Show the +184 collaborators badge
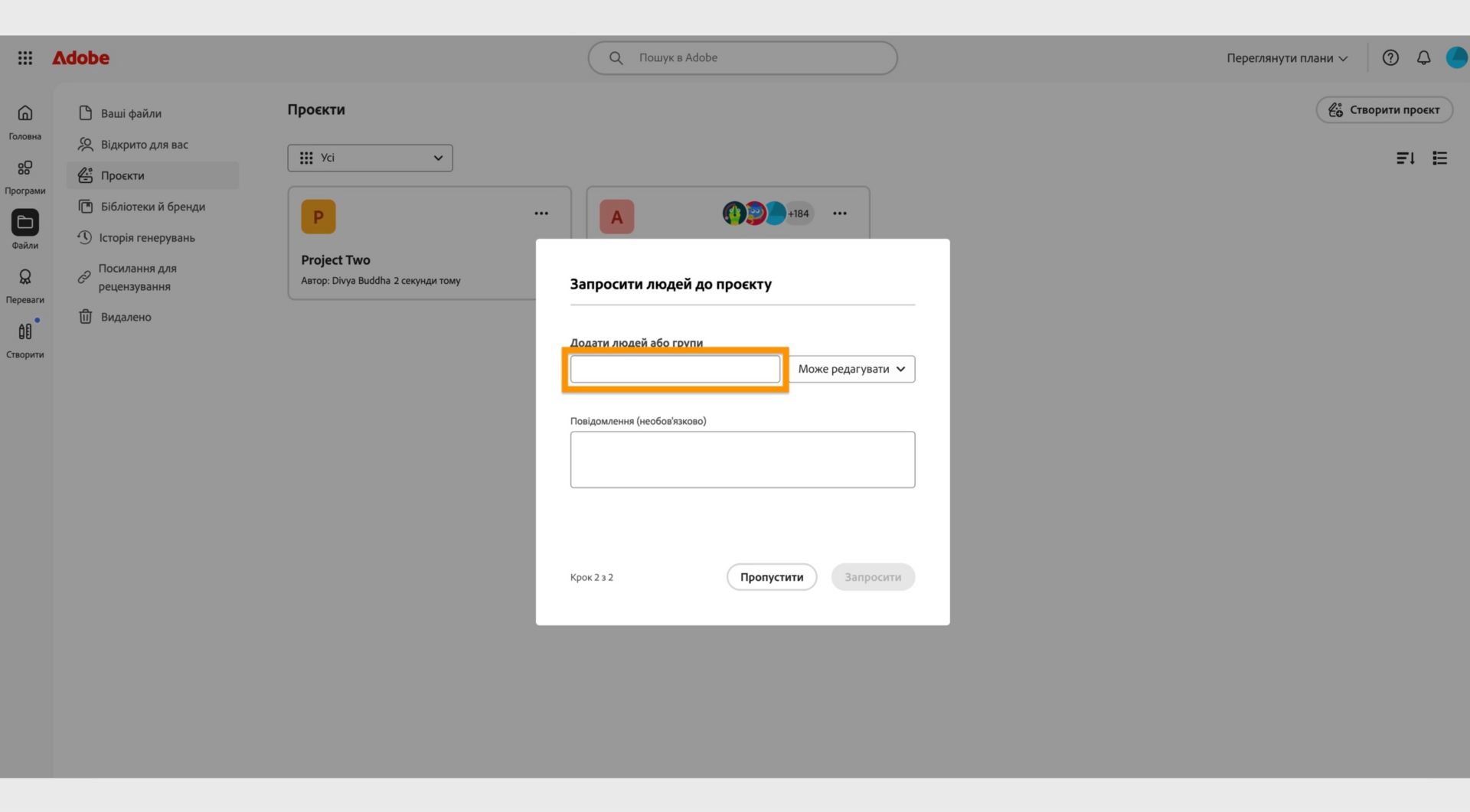1470x812 pixels. pyautogui.click(x=799, y=214)
